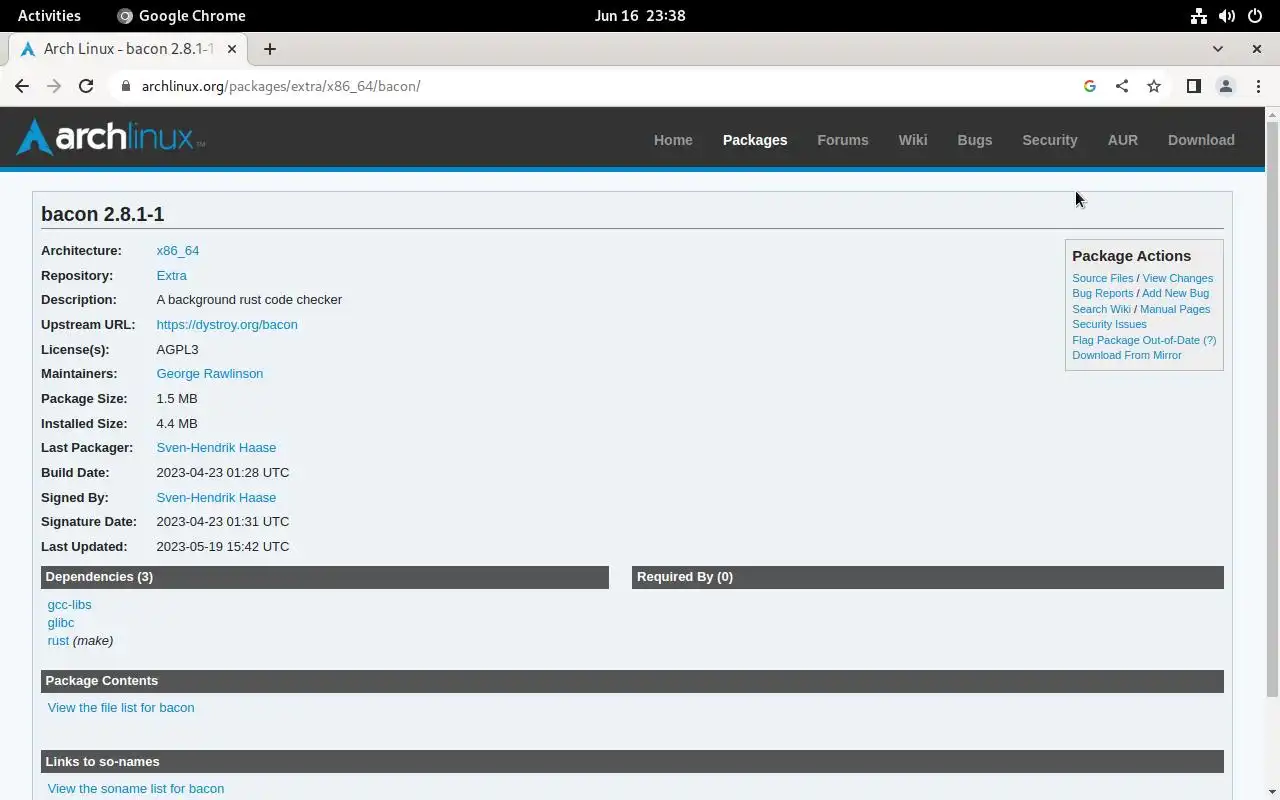Open the x86_64 architecture link
Image resolution: width=1280 pixels, height=800 pixels.
pos(178,251)
